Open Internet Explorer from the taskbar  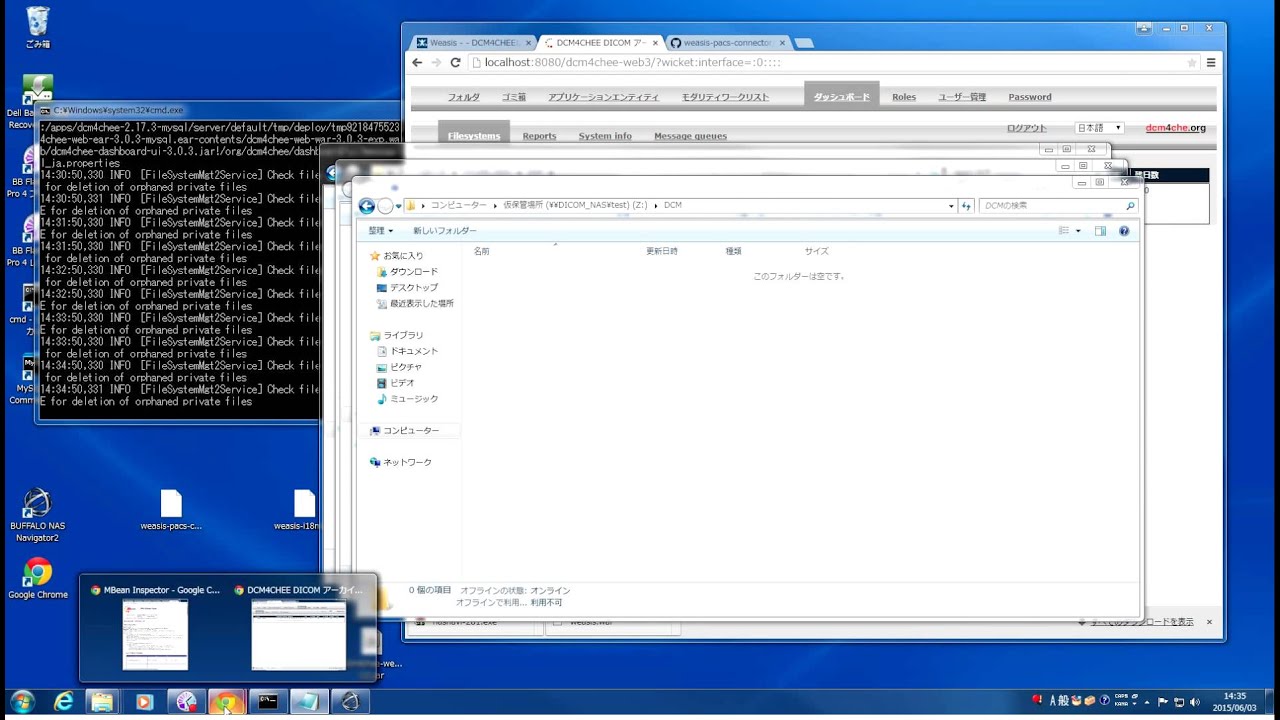[63, 702]
